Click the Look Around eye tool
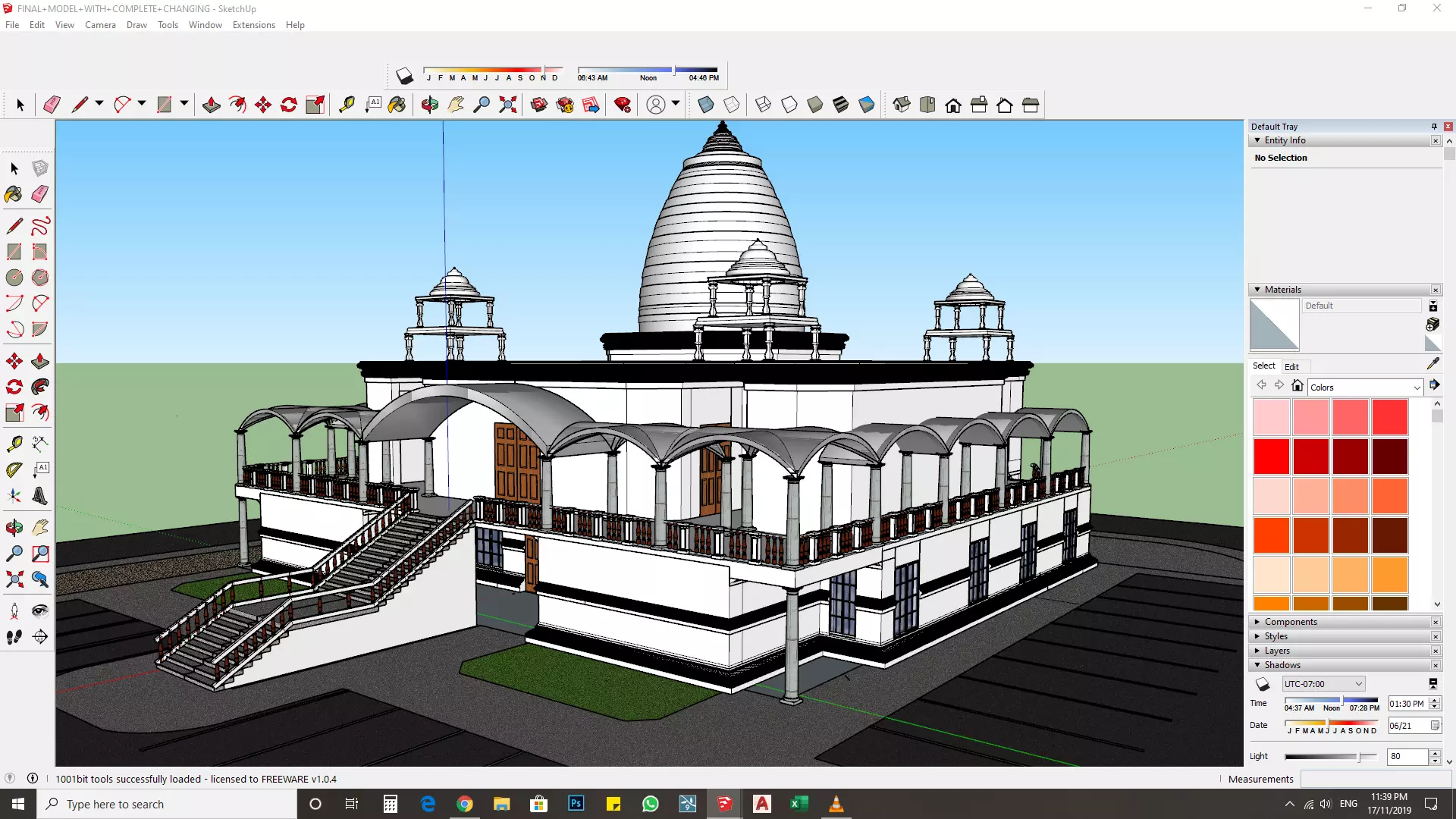The image size is (1456, 819). click(40, 611)
